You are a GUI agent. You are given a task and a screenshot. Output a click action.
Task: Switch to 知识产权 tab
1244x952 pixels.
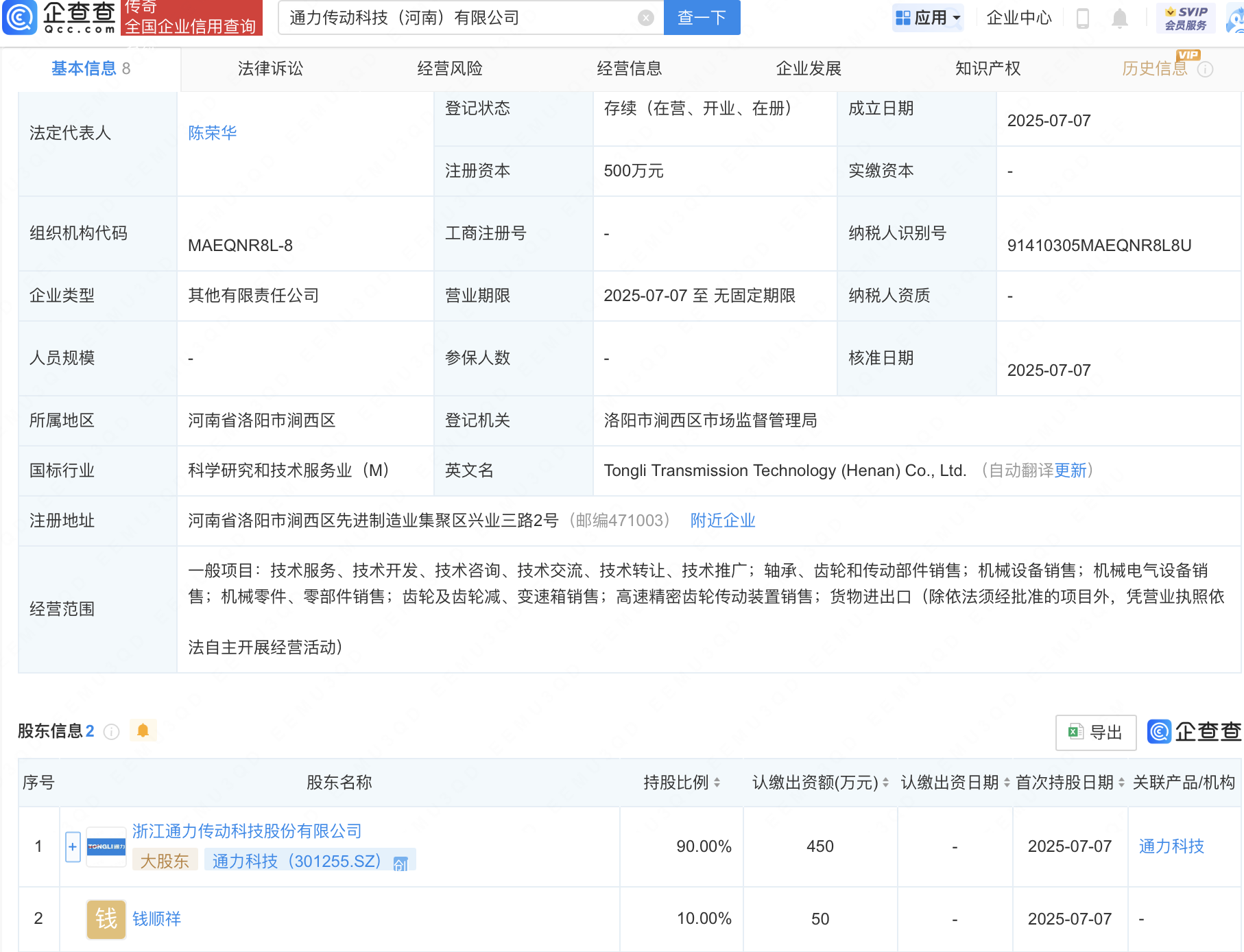tap(988, 69)
